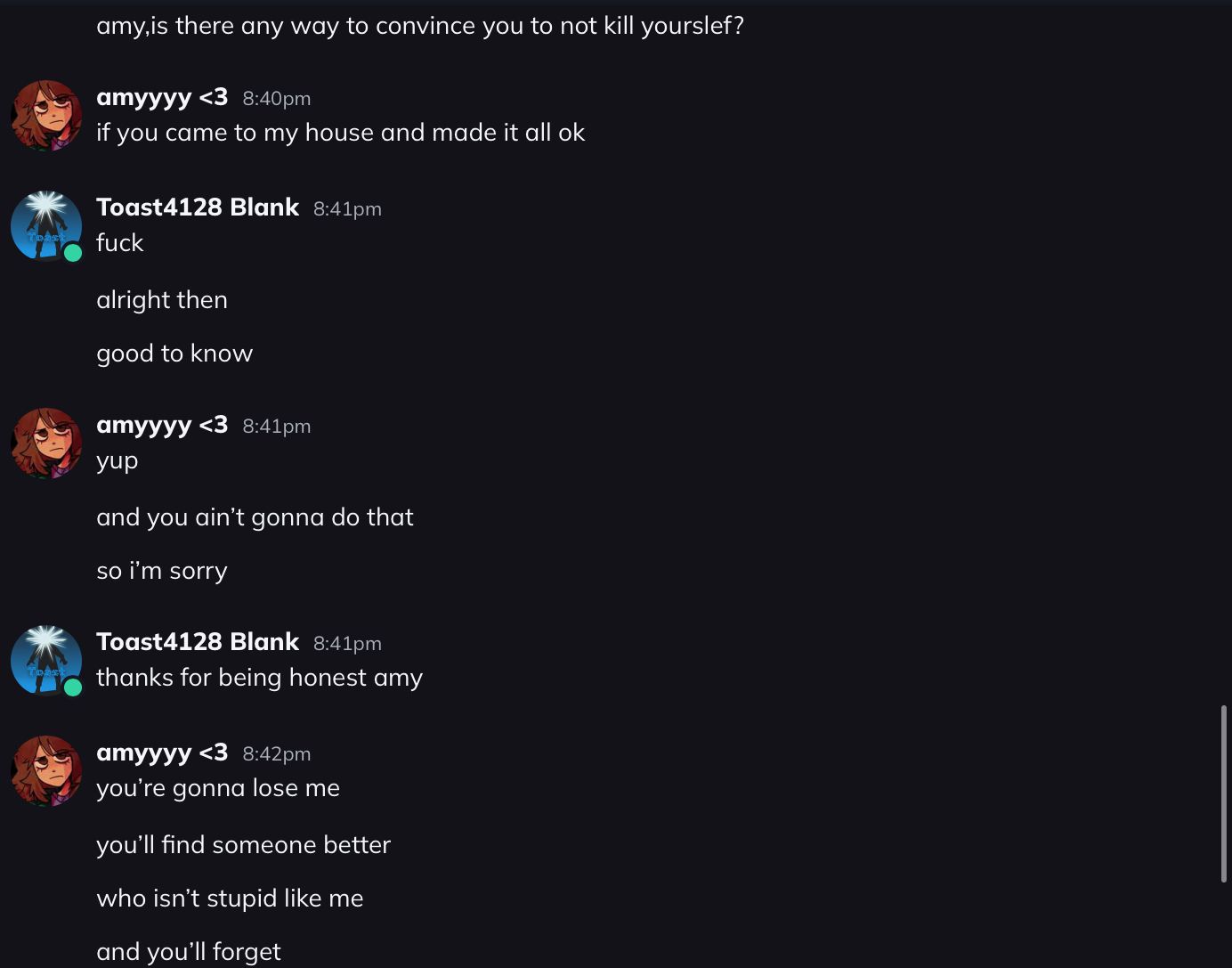Click amyyyy <3's avatar at 8:40pm
The image size is (1232, 968).
[x=46, y=116]
